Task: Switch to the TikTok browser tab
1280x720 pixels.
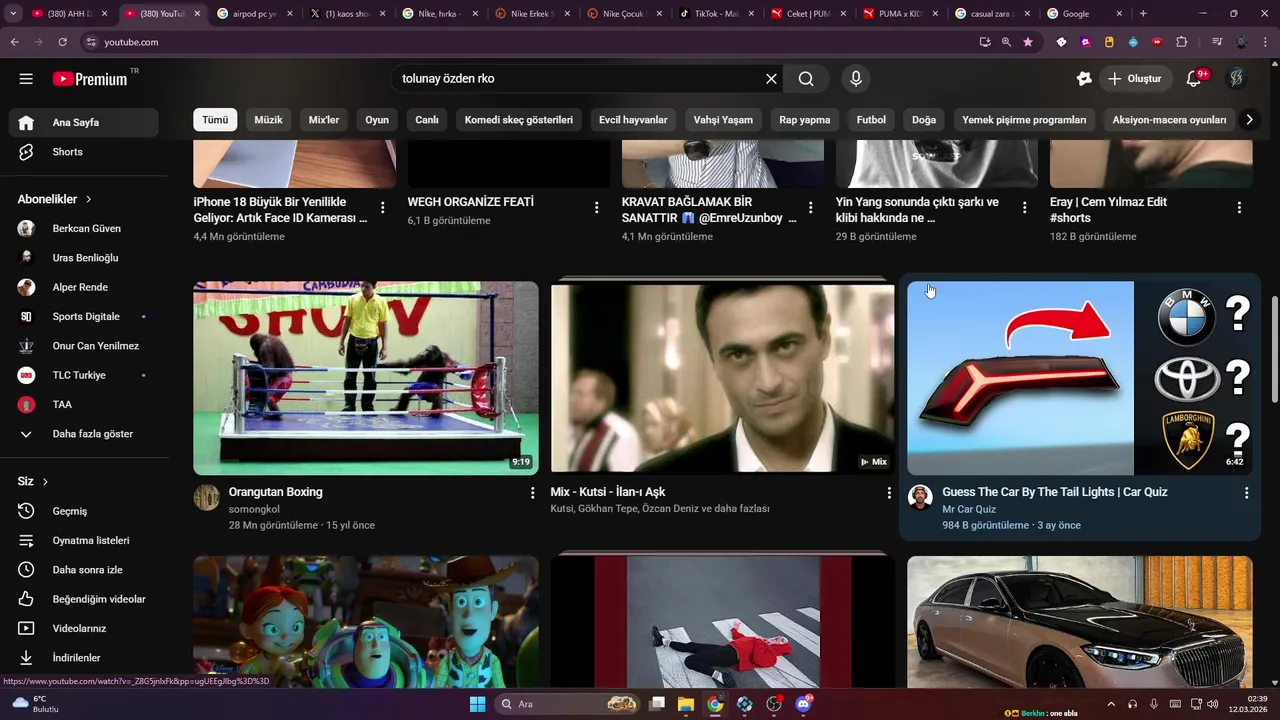Action: tap(716, 14)
